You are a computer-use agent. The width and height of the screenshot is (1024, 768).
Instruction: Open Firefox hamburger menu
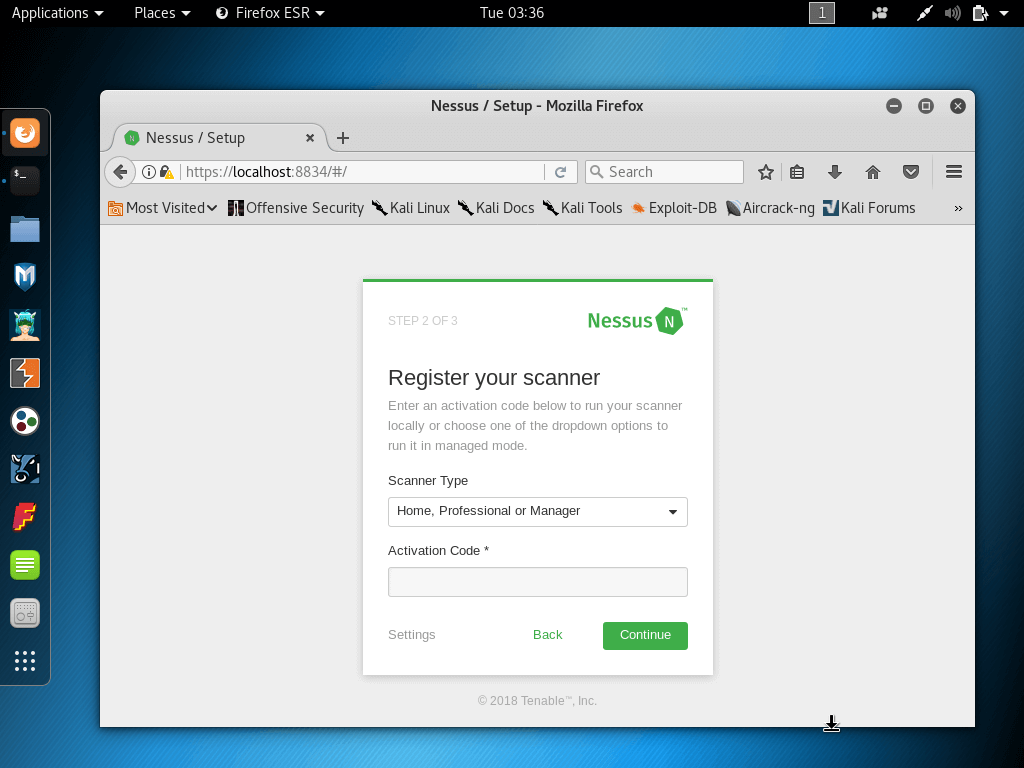[953, 172]
